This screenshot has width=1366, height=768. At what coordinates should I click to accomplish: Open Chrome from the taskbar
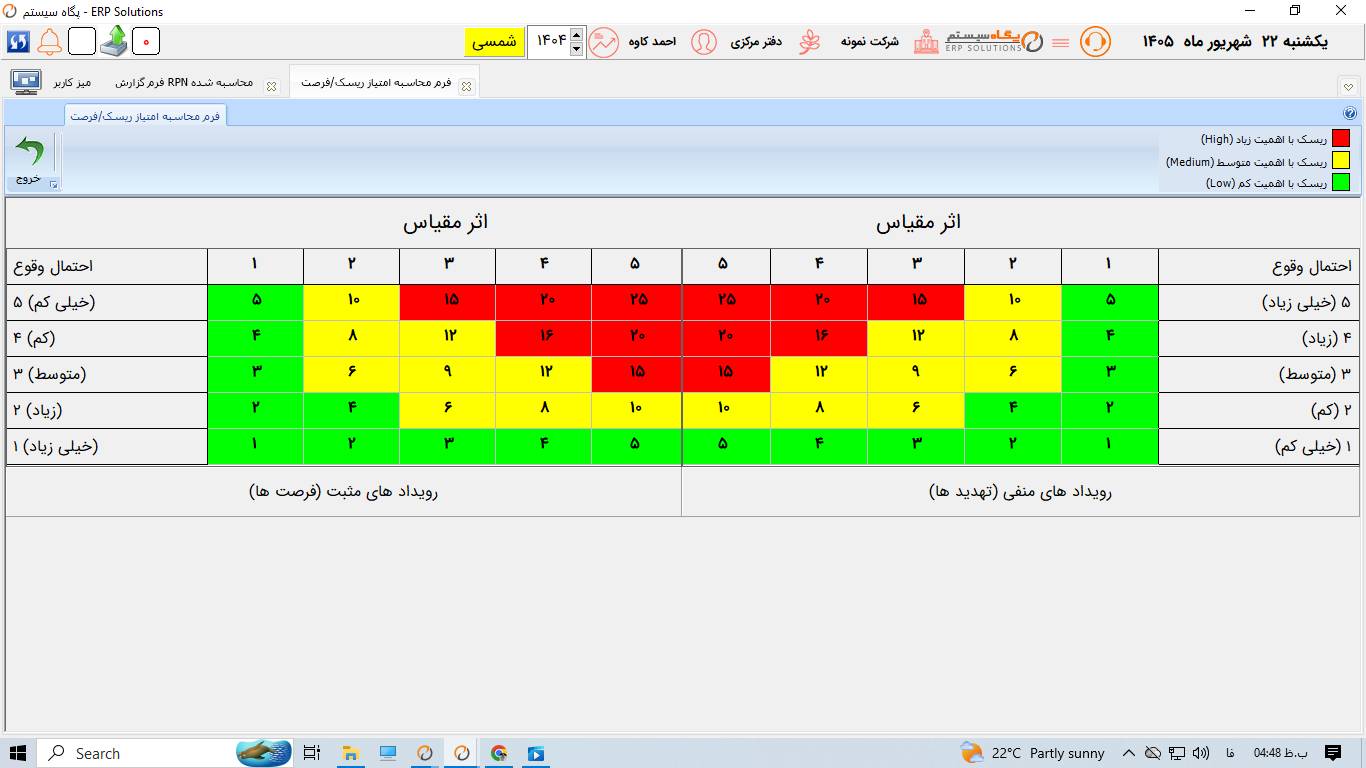tap(499, 753)
